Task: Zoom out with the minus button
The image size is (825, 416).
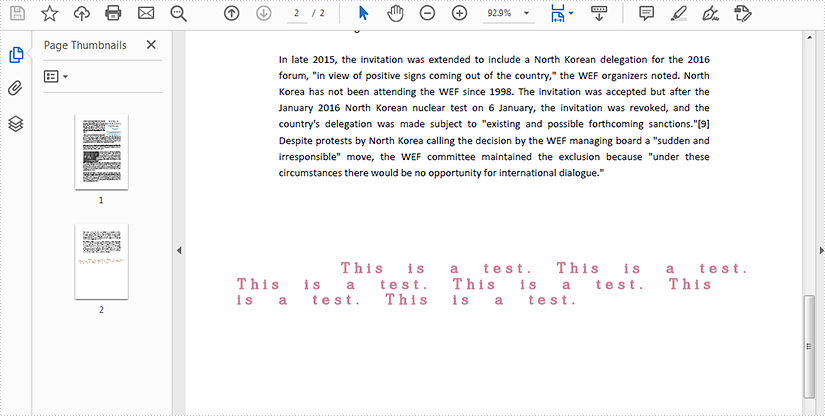Action: 427,13
